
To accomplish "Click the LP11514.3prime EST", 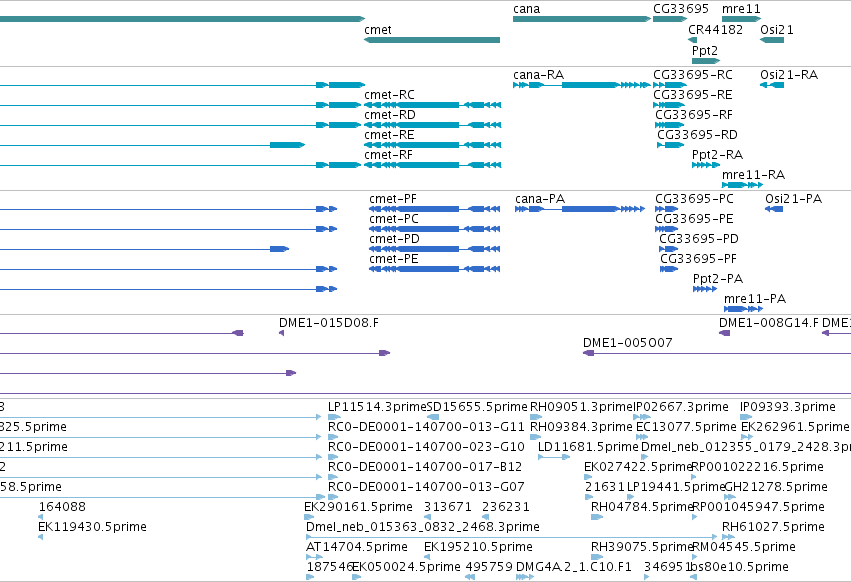I will [334, 417].
